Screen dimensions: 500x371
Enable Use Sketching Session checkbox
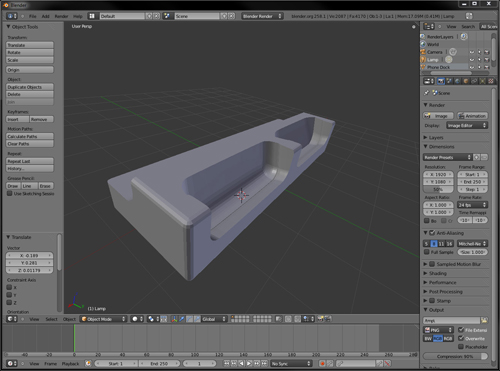pyautogui.click(x=10, y=193)
